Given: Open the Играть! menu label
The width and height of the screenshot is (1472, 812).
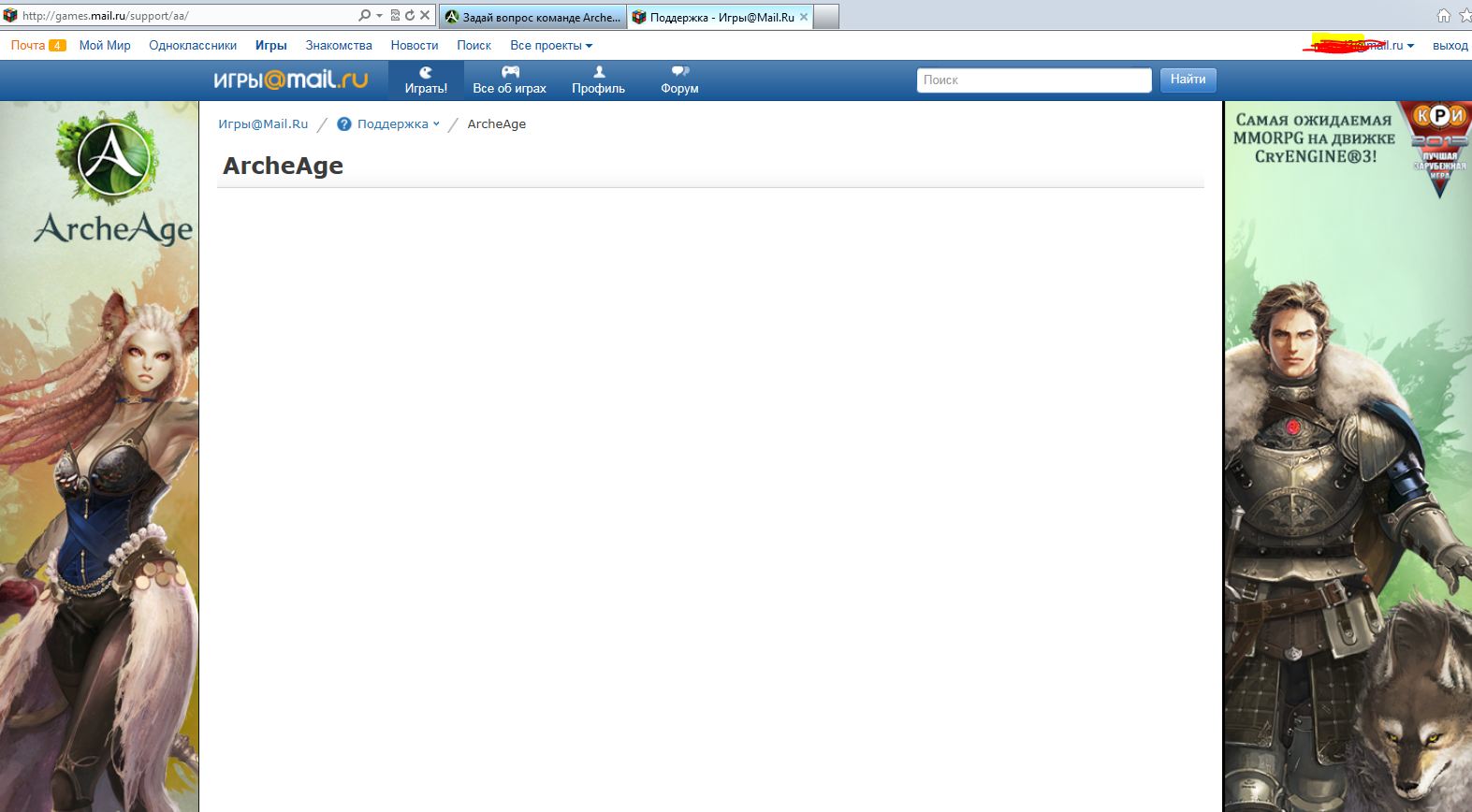Looking at the screenshot, I should click(x=426, y=88).
